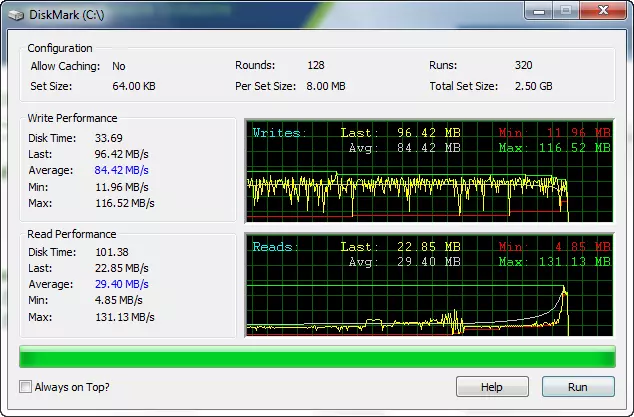
Task: Click the Write Performance group label
Action: (72, 118)
